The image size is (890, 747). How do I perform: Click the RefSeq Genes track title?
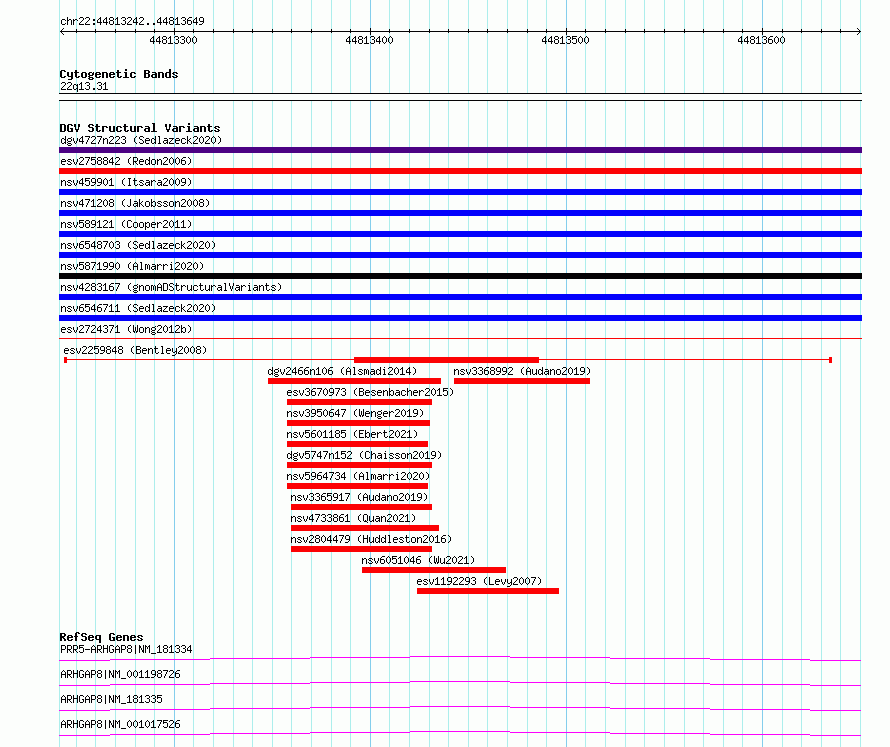(x=101, y=637)
